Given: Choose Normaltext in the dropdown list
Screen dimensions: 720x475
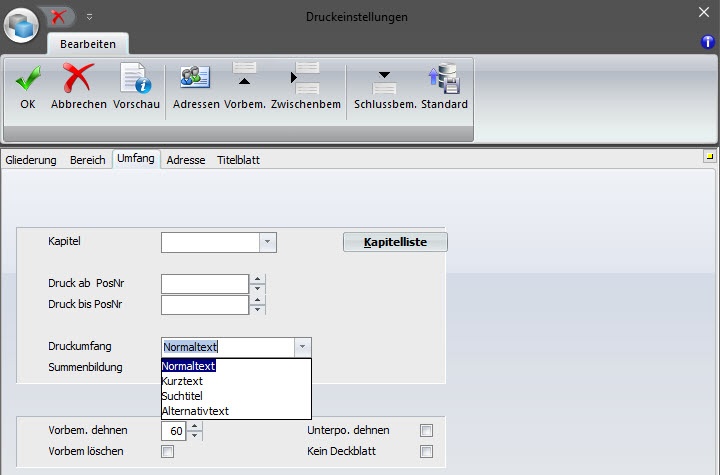Looking at the screenshot, I should coord(236,366).
